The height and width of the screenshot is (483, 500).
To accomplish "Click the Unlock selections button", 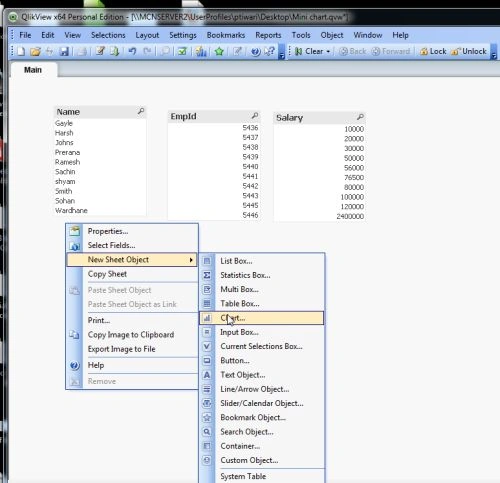I will (469, 51).
